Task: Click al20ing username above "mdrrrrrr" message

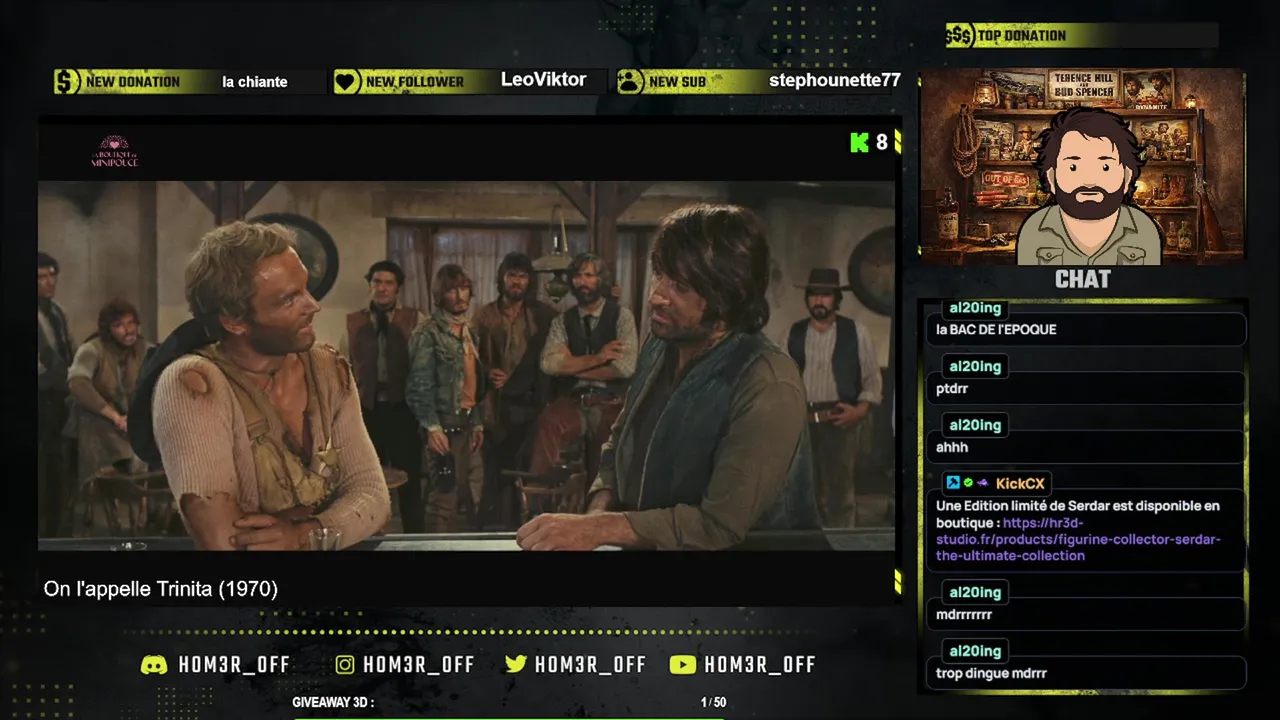Action: pyautogui.click(x=975, y=592)
